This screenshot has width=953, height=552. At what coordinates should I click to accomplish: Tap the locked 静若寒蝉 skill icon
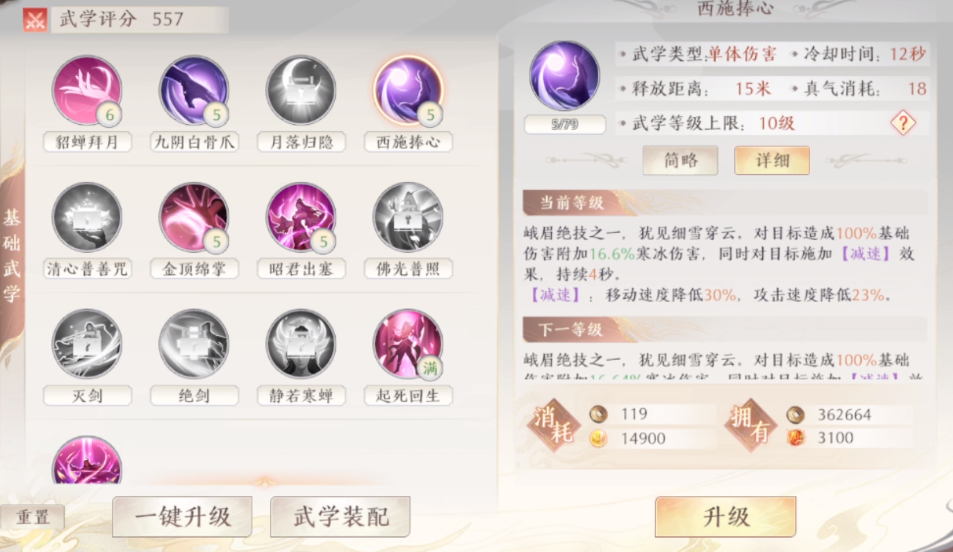click(301, 344)
